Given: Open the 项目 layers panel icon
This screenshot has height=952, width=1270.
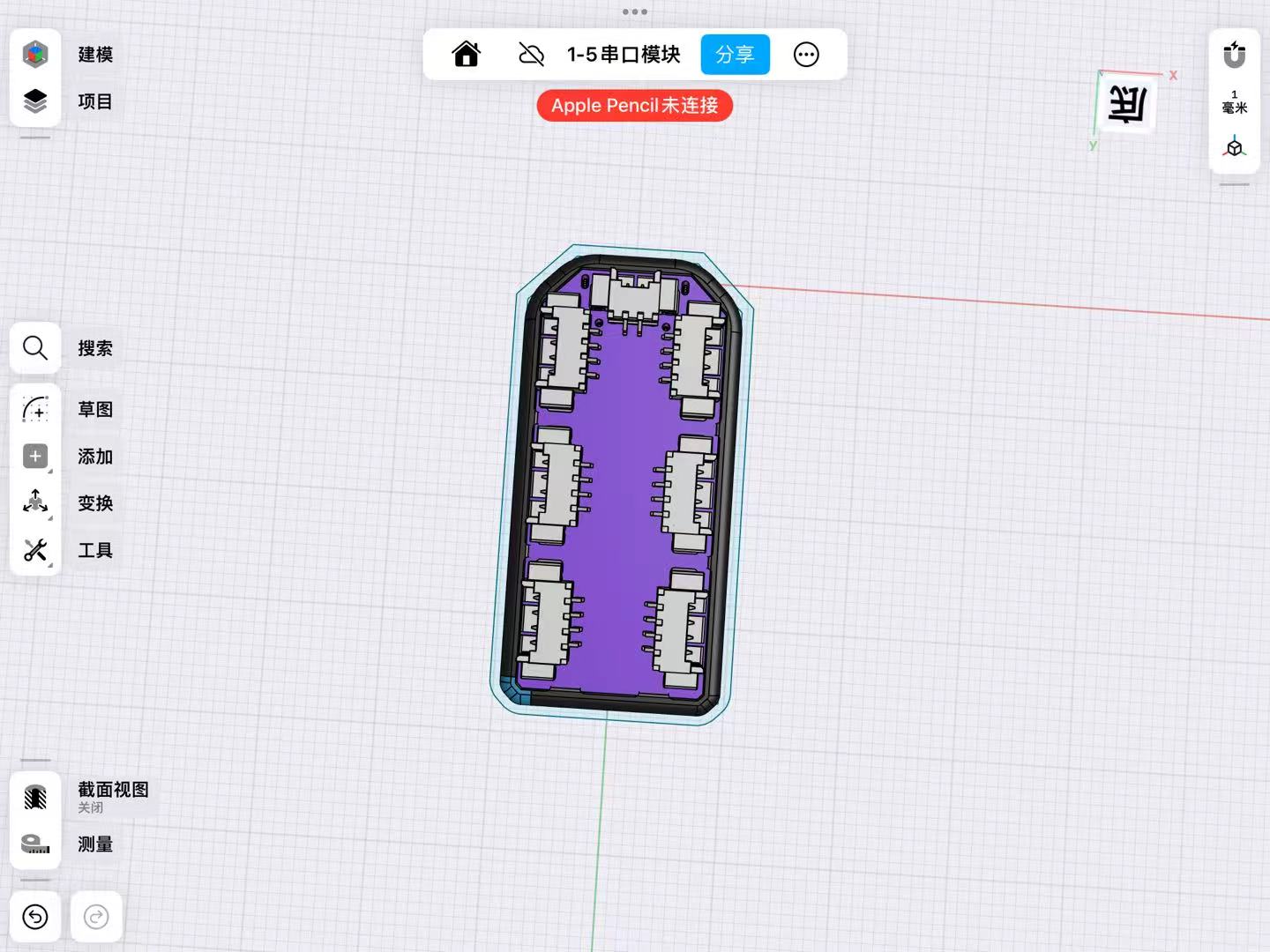Looking at the screenshot, I should pos(35,101).
